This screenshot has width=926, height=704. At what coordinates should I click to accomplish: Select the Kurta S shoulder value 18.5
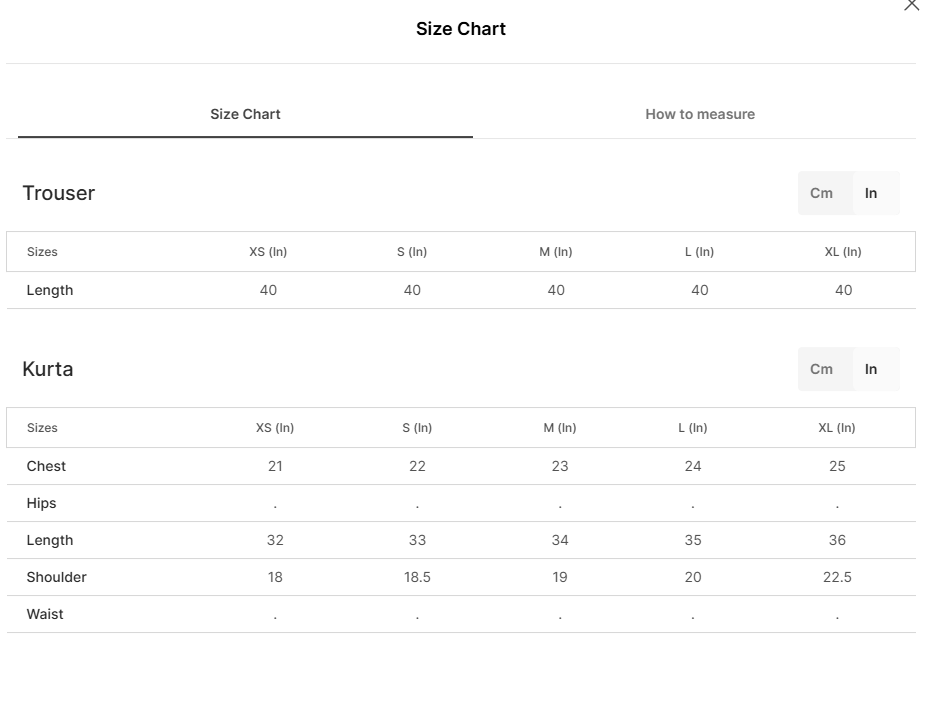[417, 577]
